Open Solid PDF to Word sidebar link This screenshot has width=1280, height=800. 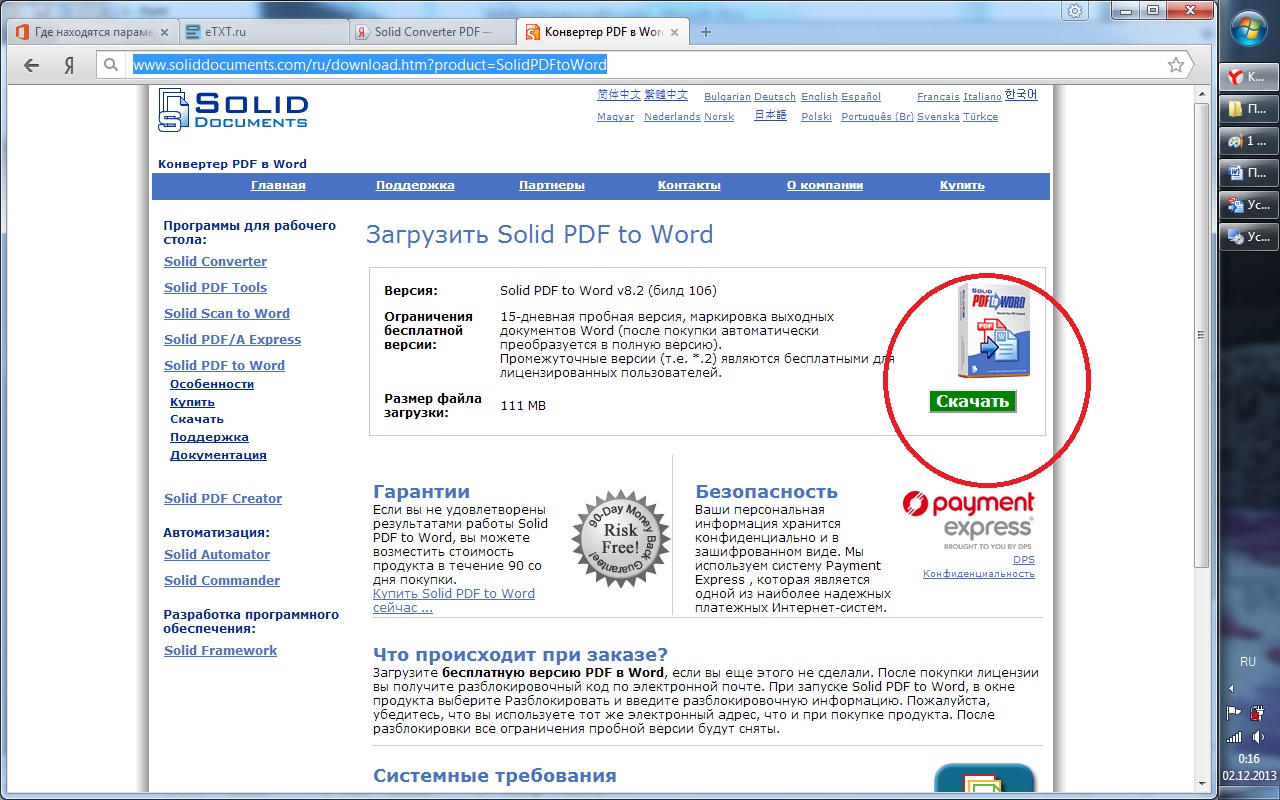coord(224,366)
